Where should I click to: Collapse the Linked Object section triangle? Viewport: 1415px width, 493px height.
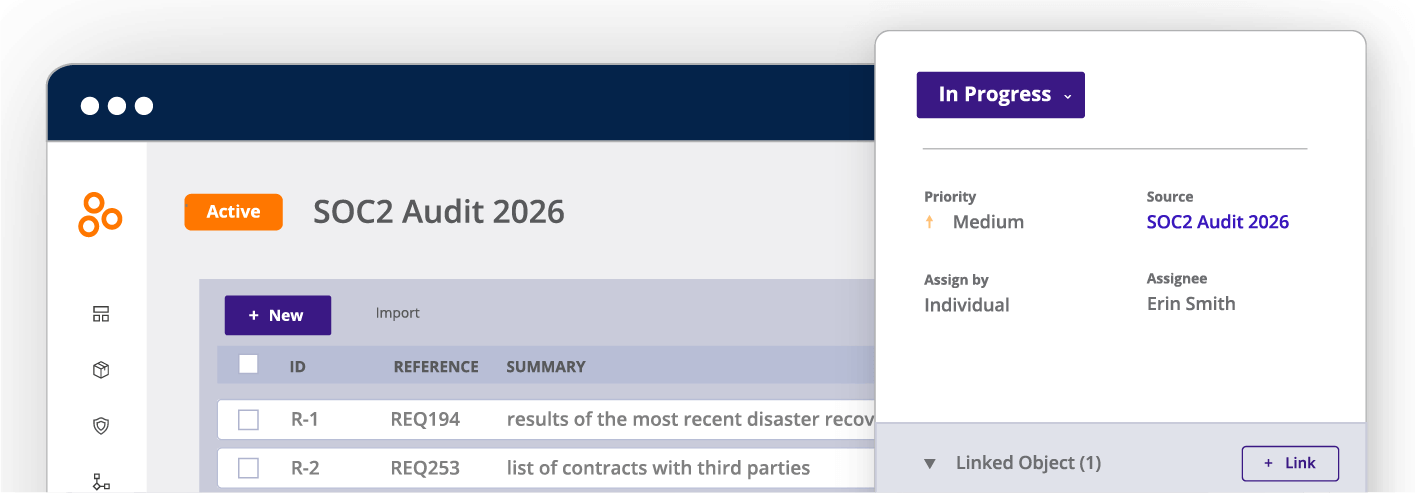click(930, 464)
